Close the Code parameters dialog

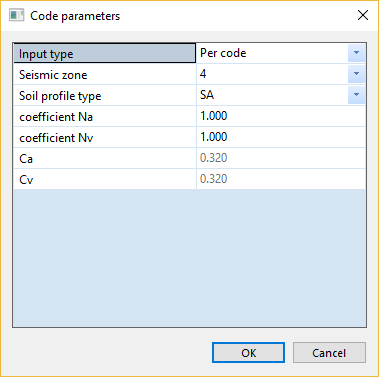coord(363,15)
